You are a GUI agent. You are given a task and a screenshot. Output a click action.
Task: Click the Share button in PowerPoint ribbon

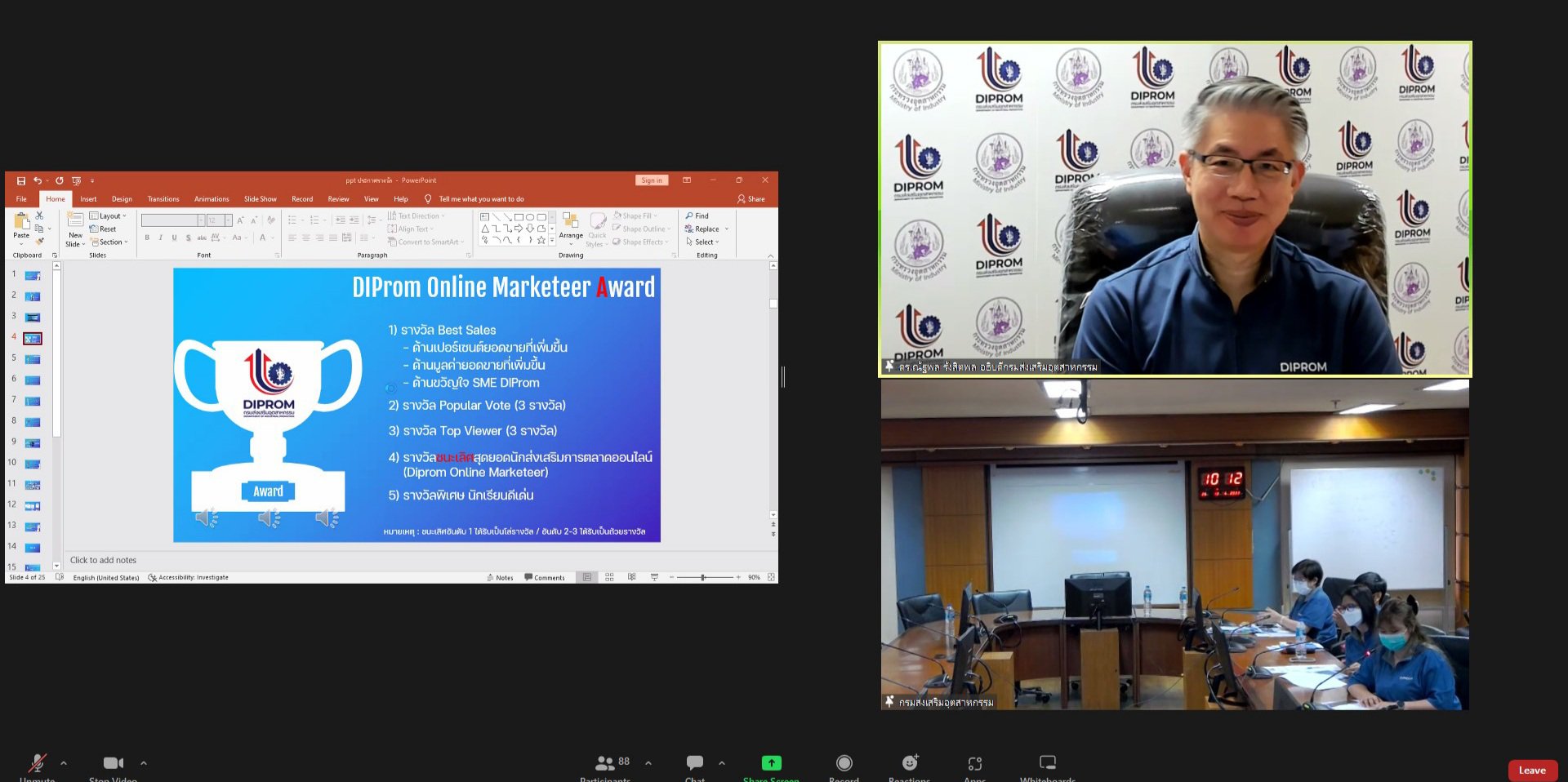(x=751, y=199)
